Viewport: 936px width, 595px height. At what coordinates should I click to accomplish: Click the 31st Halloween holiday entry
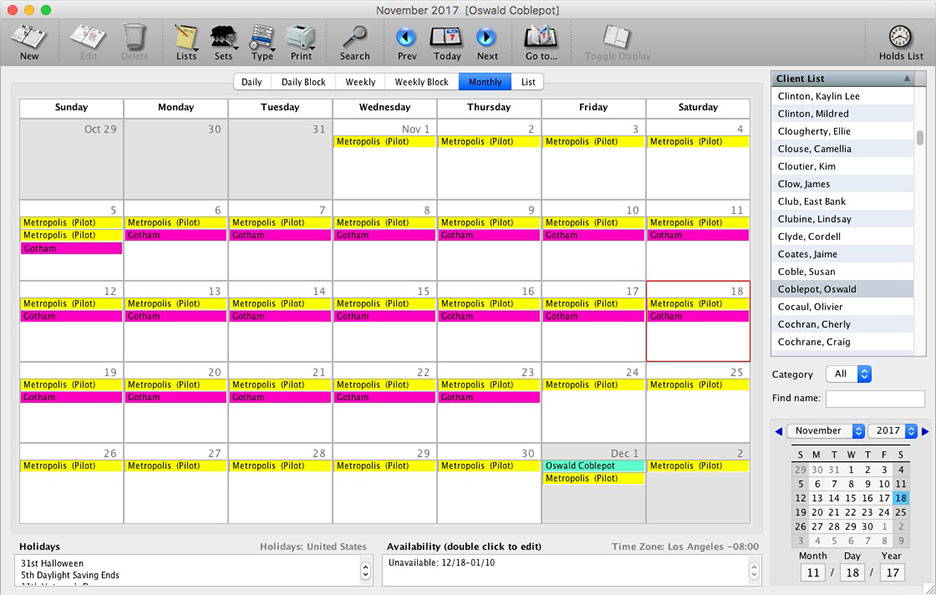52,563
